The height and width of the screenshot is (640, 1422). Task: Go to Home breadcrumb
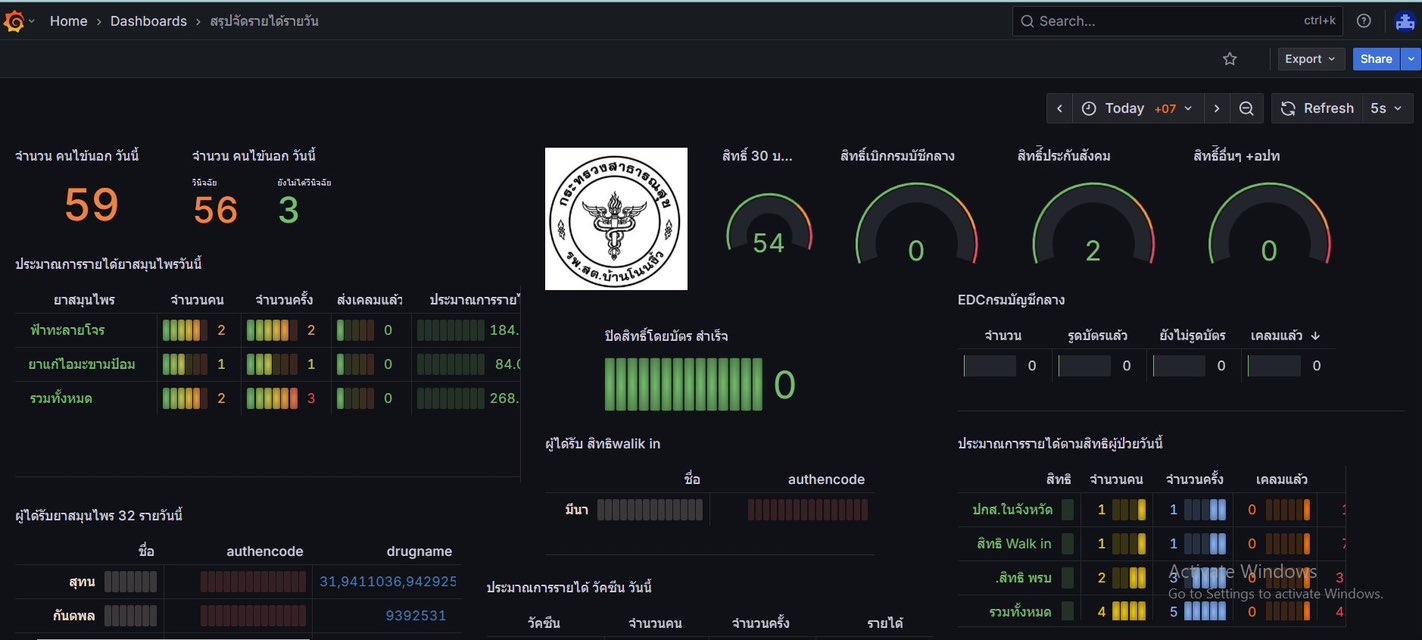tap(68, 21)
